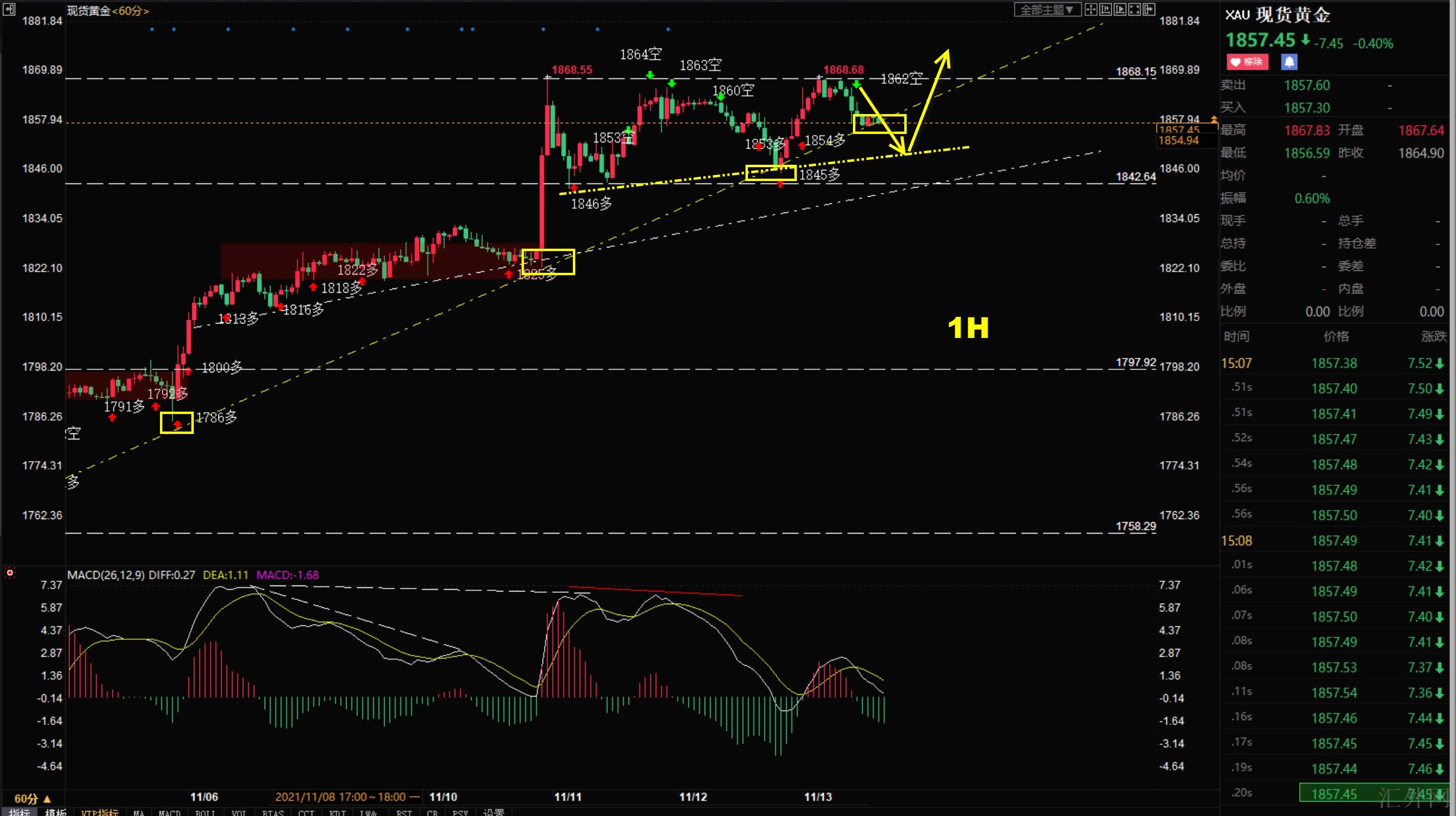The width and height of the screenshot is (1456, 816).
Task: Expand the 60分 timeframe selector
Action: coord(33,798)
